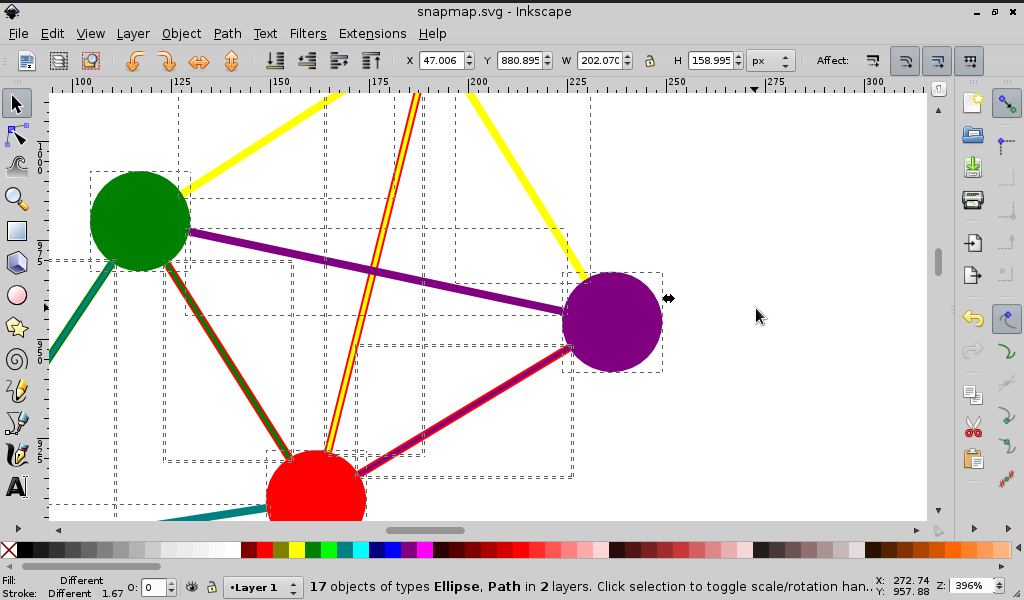The height and width of the screenshot is (600, 1024).
Task: Select the Text tool
Action: 16,487
